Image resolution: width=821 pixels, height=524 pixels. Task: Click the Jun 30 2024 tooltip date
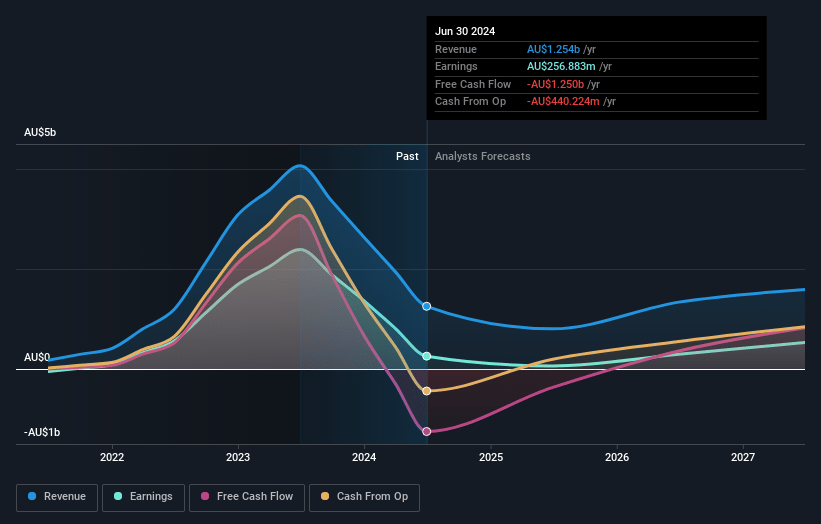pos(465,31)
